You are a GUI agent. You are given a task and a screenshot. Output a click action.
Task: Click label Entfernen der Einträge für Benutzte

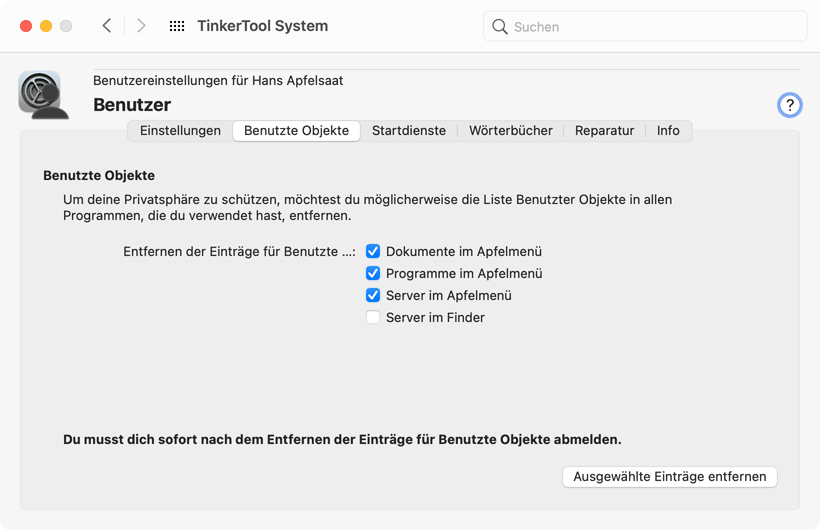click(x=239, y=252)
